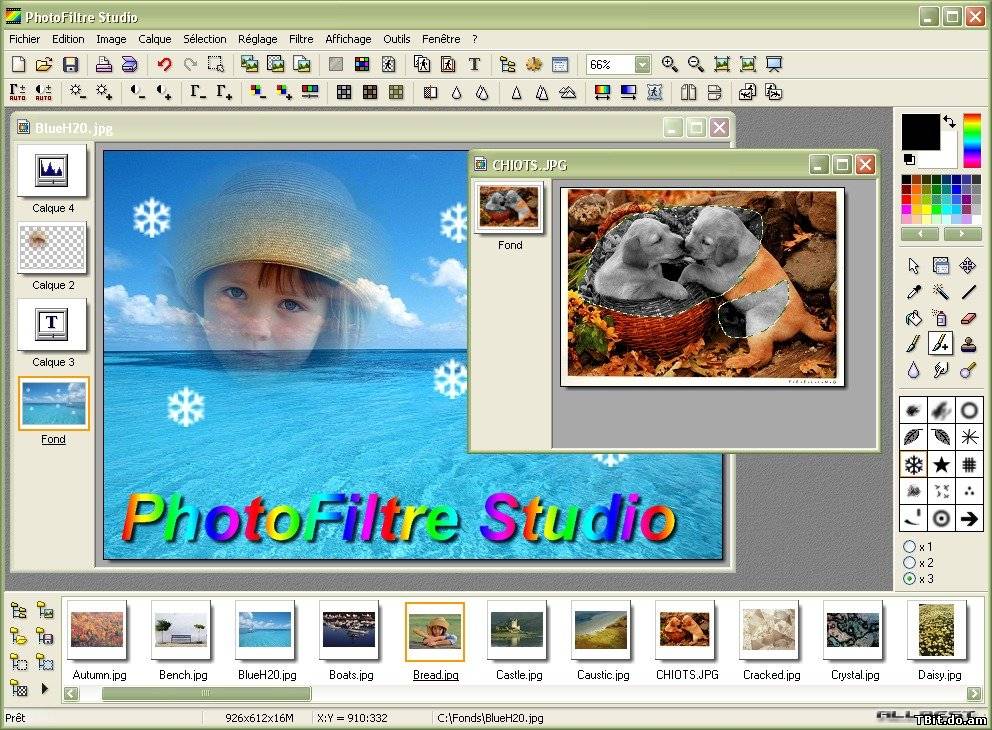Select the Clone stamp tool
Viewport: 992px width, 730px height.
(x=968, y=344)
